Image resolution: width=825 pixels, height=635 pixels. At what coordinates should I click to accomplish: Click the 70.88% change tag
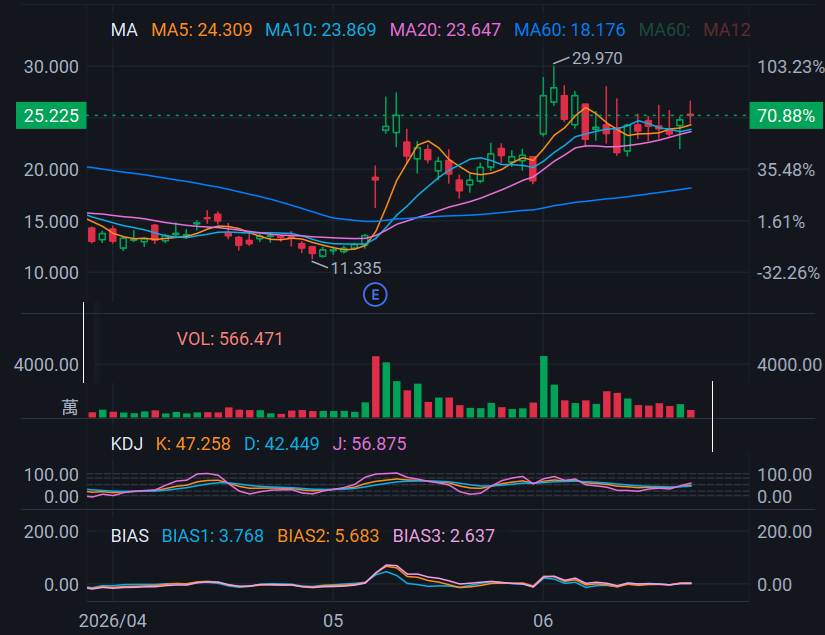(x=786, y=115)
